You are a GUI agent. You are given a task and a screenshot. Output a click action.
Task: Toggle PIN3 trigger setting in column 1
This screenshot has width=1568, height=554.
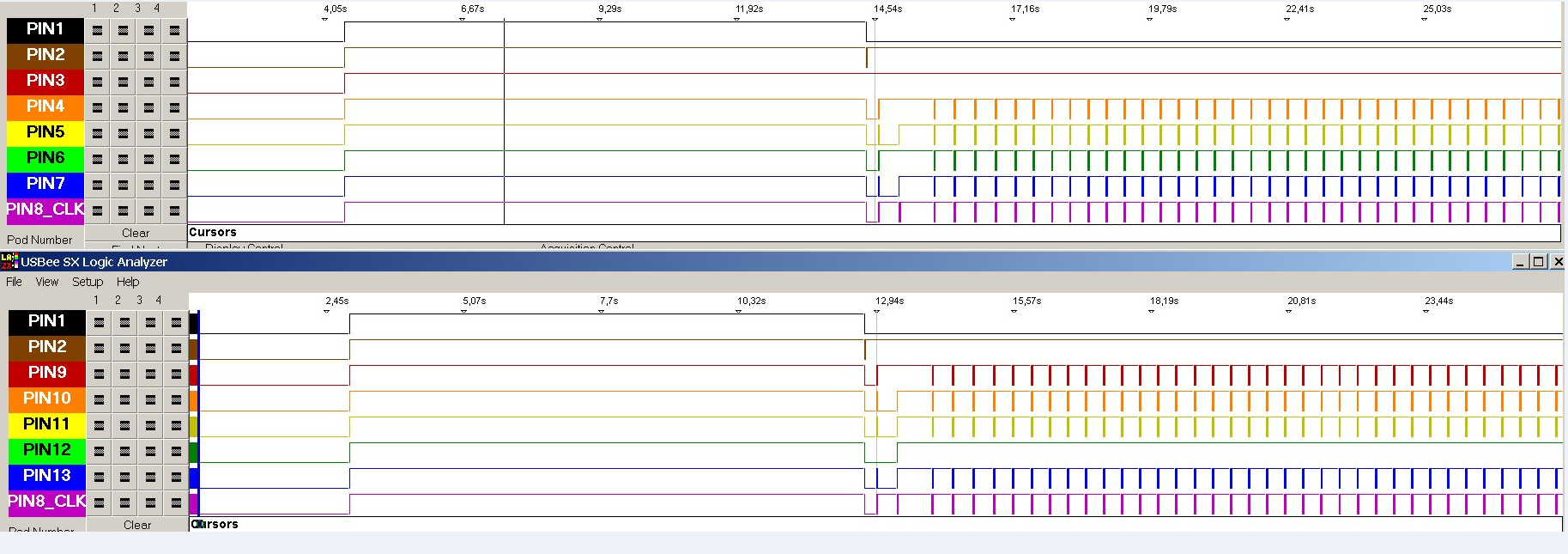pyautogui.click(x=97, y=82)
